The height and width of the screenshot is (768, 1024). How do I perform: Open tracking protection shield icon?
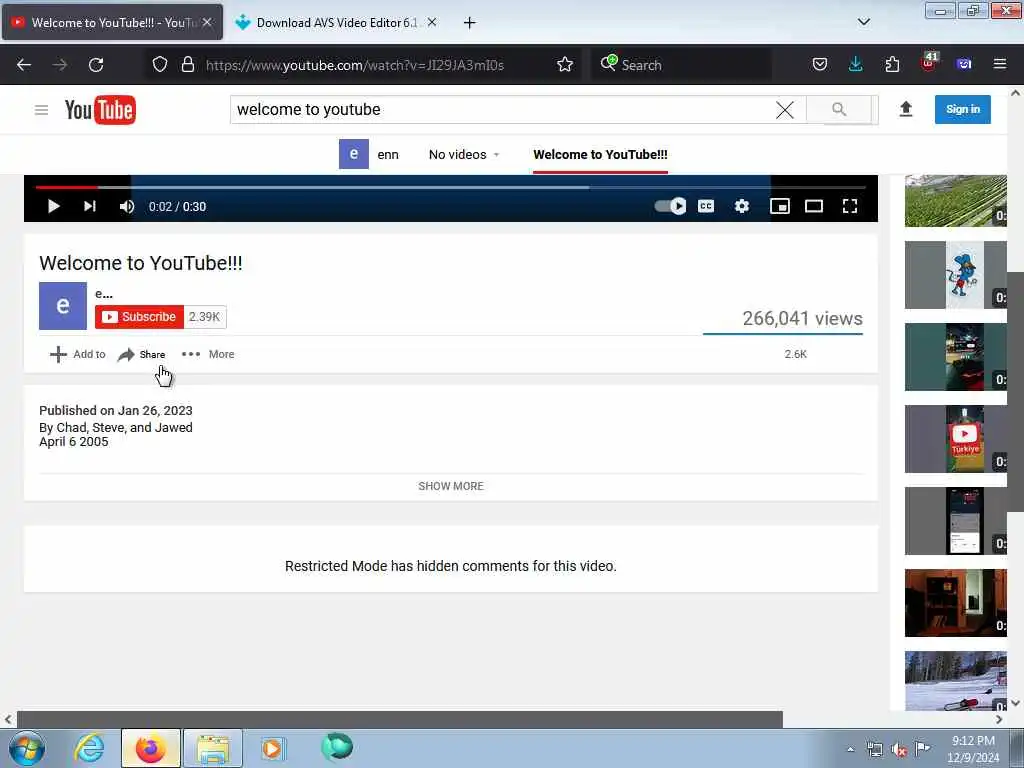[x=160, y=65]
